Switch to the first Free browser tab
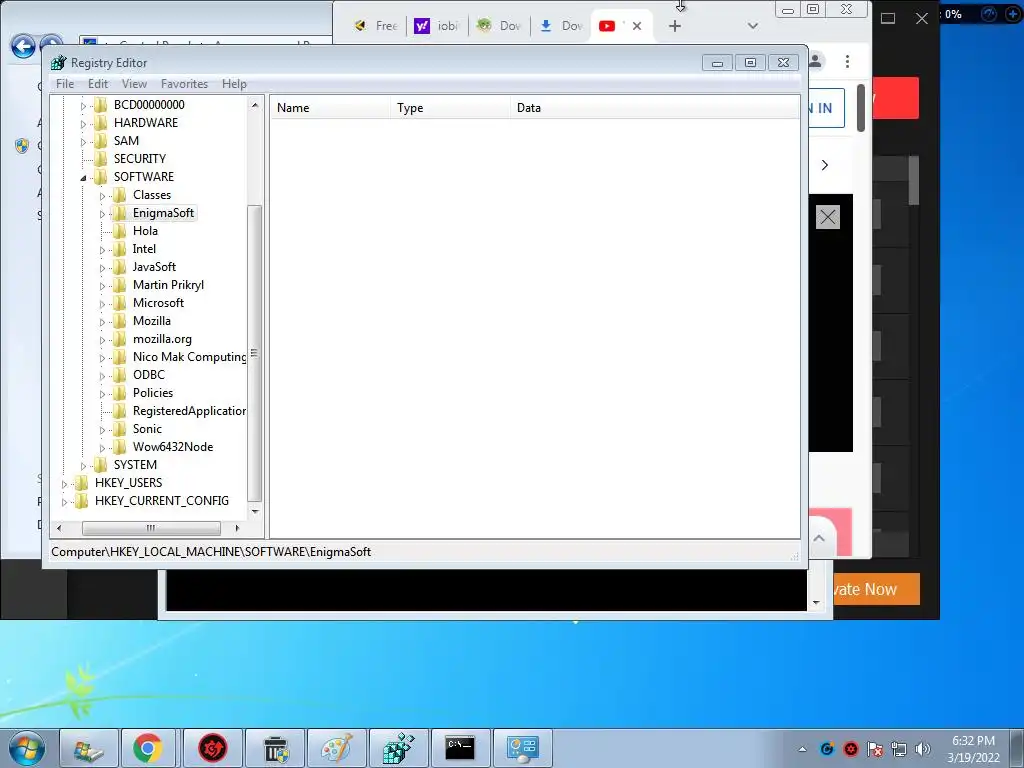 pos(375,26)
